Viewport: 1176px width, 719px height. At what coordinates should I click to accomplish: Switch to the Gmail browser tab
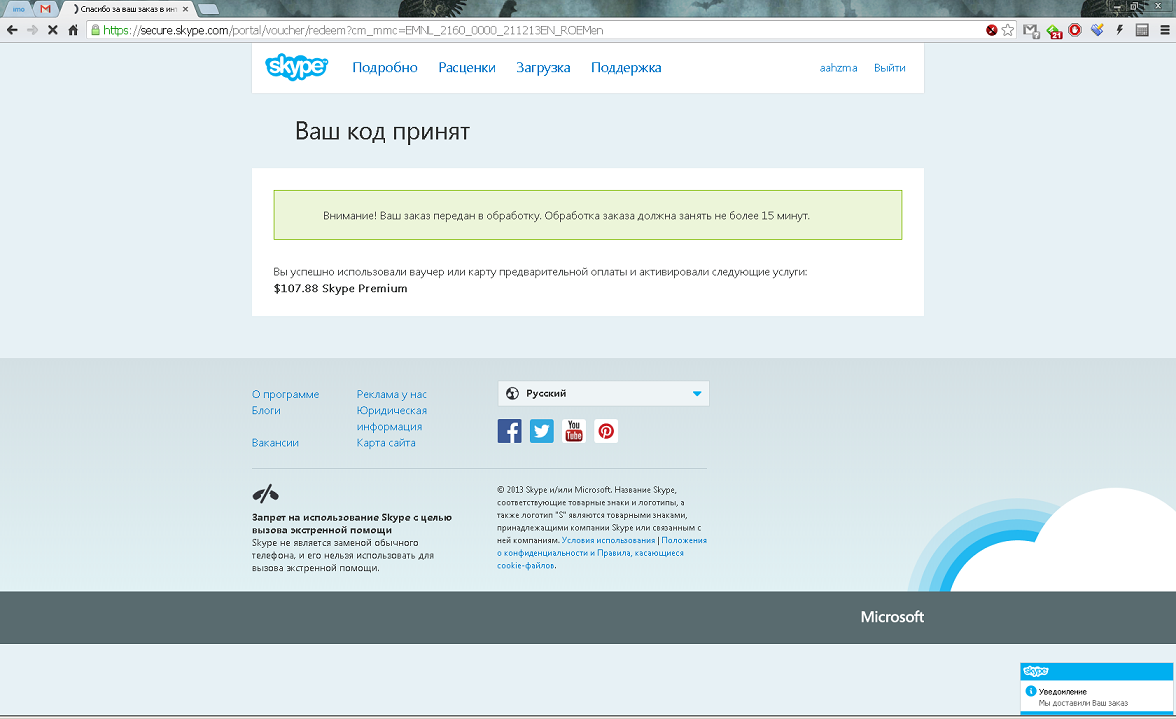[45, 9]
